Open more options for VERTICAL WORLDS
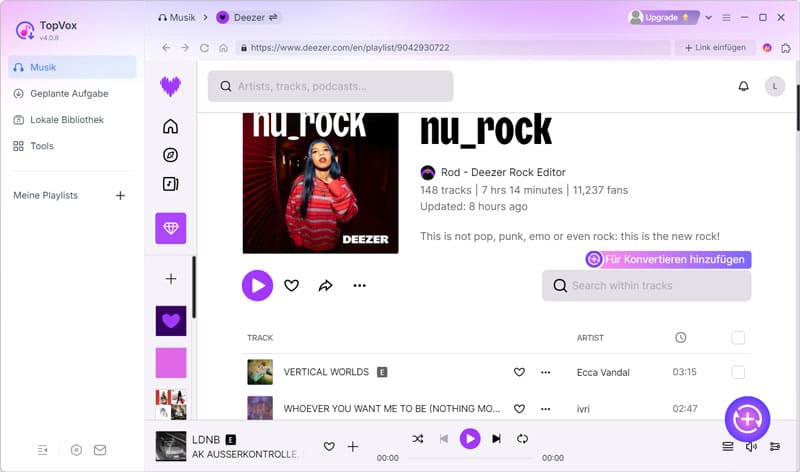The width and height of the screenshot is (800, 472). click(x=545, y=372)
